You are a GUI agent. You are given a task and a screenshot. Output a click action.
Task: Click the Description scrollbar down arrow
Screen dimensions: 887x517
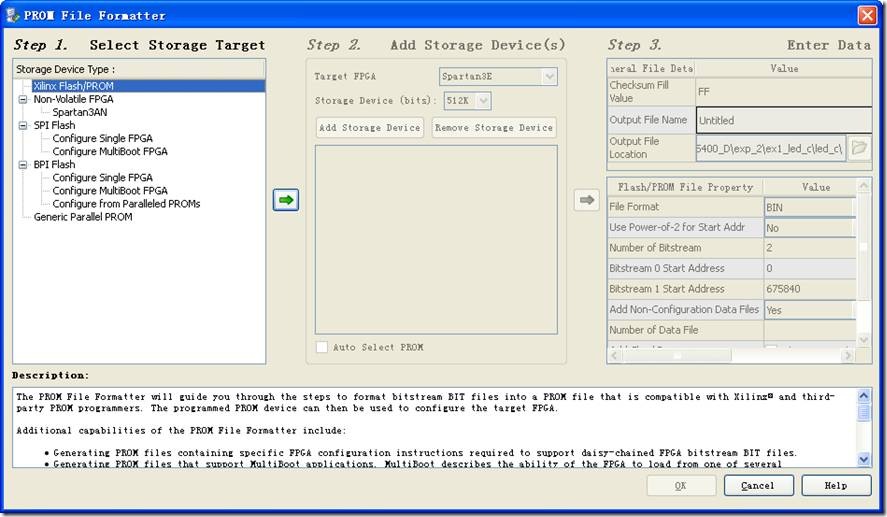[x=864, y=459]
